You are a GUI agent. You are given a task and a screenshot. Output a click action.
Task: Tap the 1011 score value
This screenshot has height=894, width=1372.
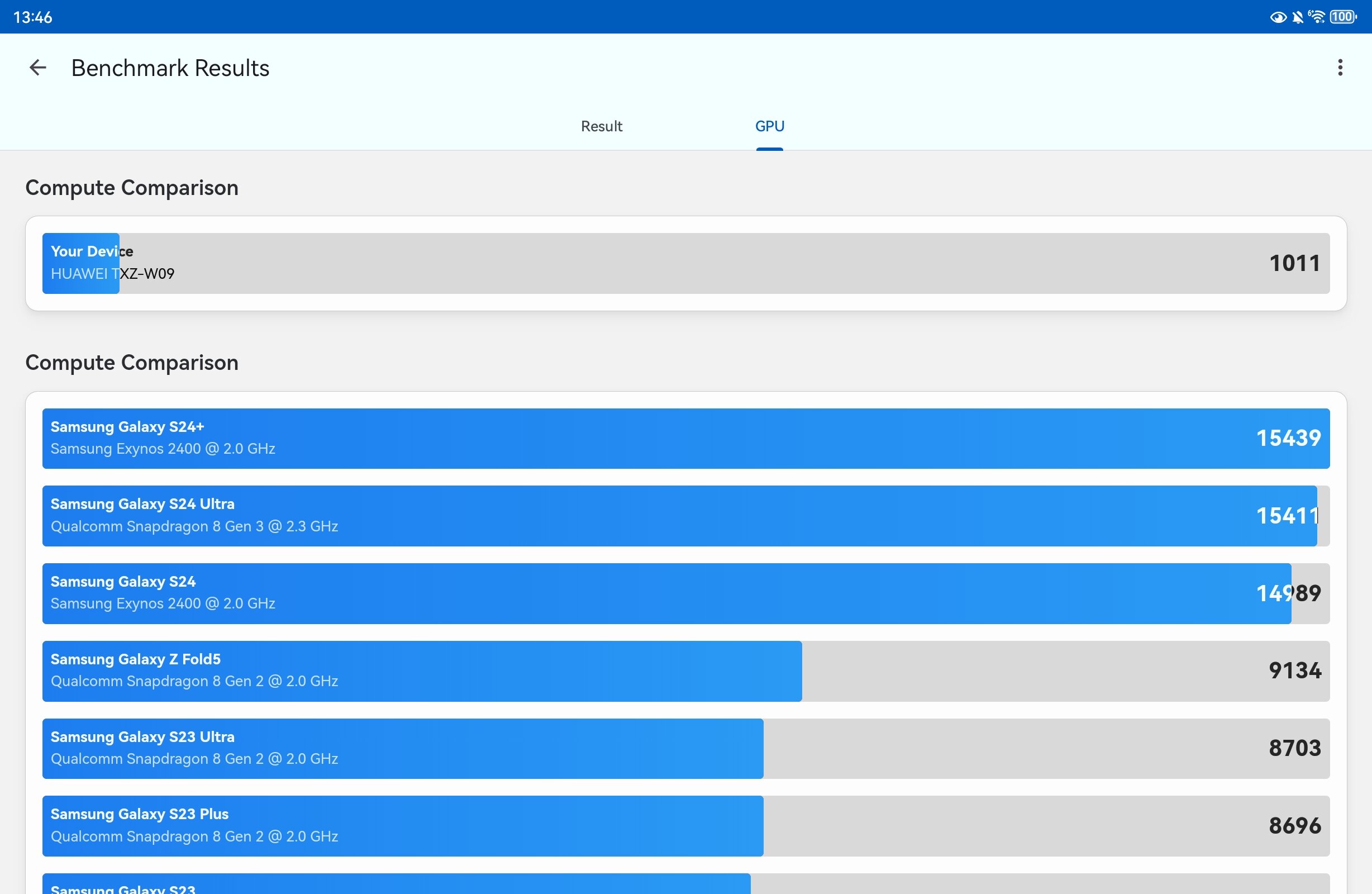point(1294,263)
